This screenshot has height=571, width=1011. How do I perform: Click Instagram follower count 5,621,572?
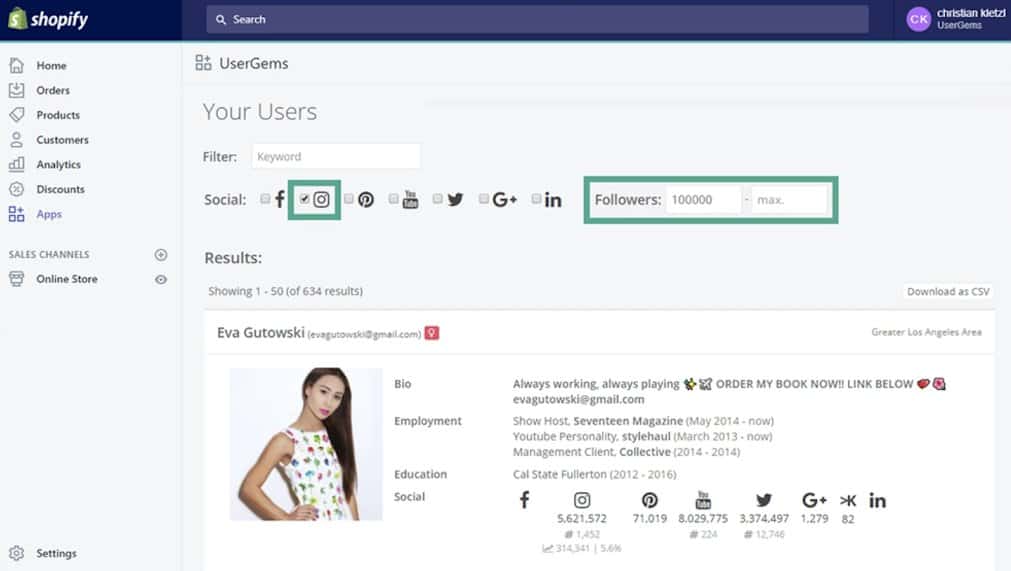coord(582,519)
